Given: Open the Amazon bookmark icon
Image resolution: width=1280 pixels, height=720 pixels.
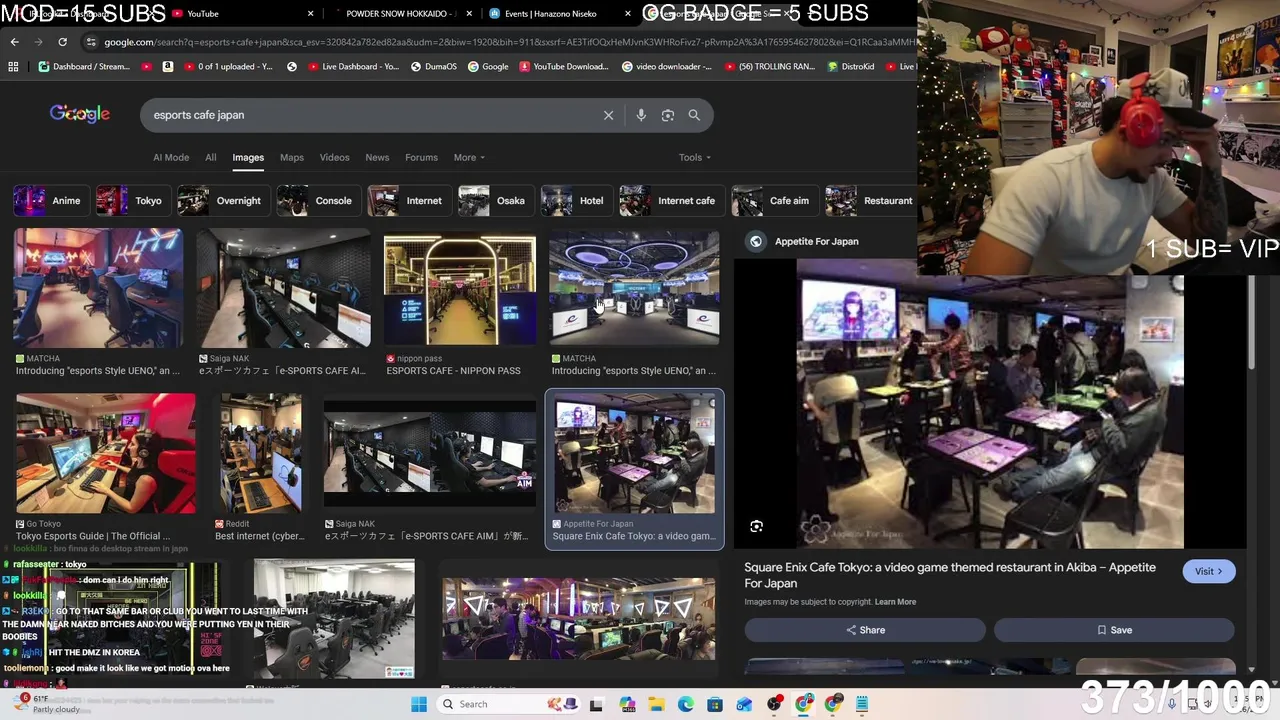Looking at the screenshot, I should point(168,67).
